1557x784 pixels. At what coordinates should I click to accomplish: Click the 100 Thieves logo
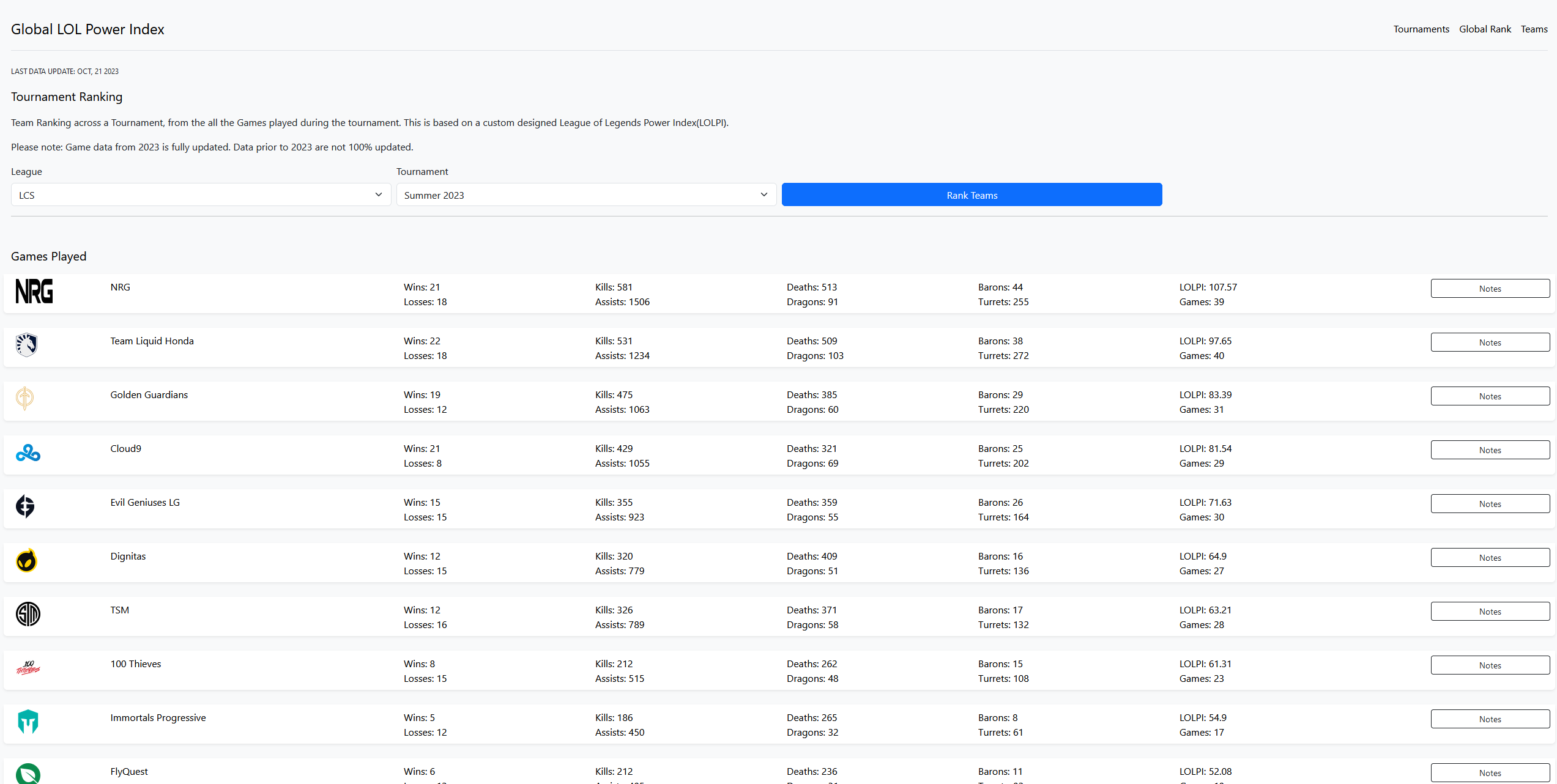[28, 668]
